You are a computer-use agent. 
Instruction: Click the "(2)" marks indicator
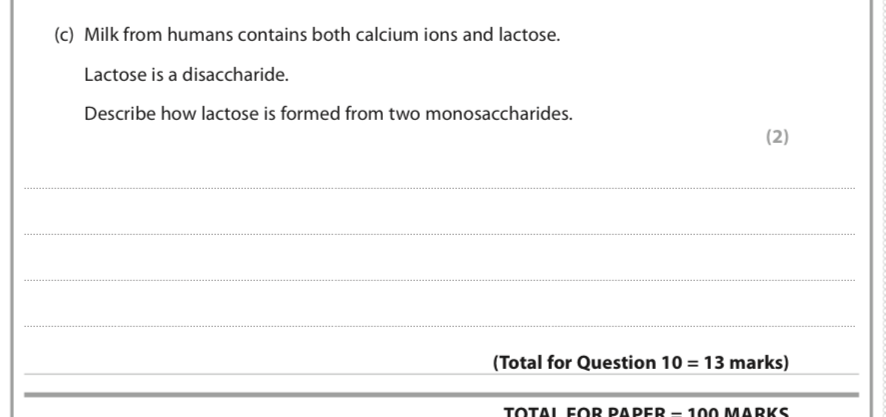(x=777, y=137)
